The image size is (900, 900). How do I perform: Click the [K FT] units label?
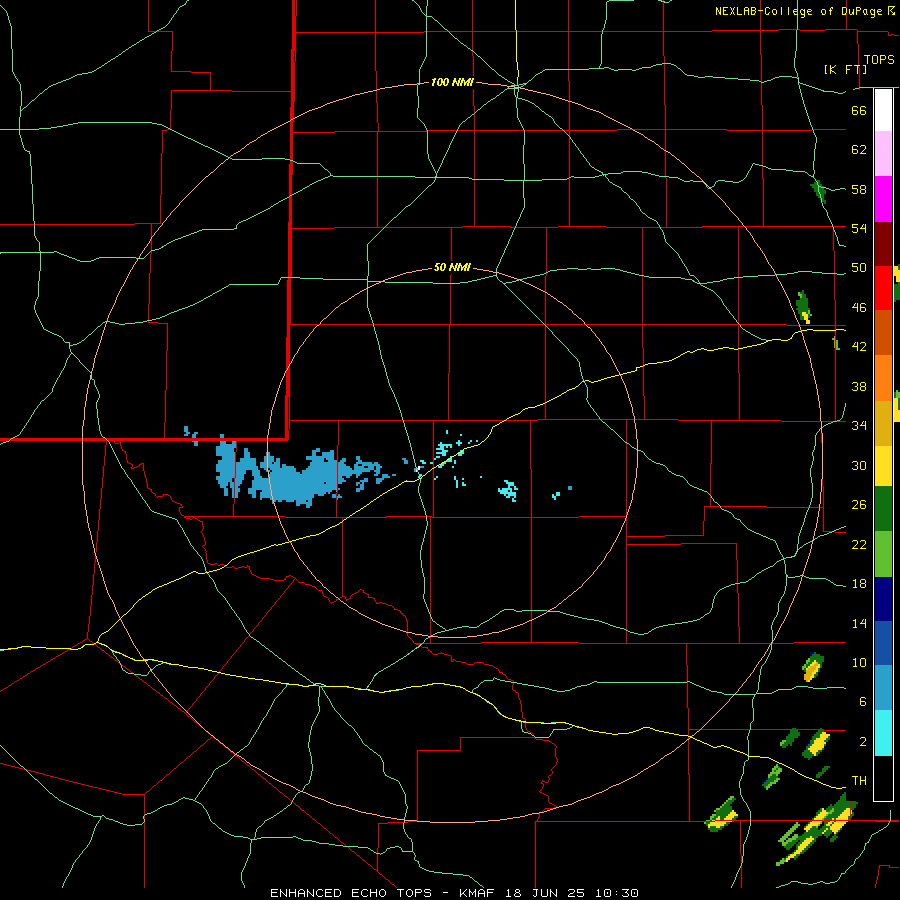[x=845, y=69]
